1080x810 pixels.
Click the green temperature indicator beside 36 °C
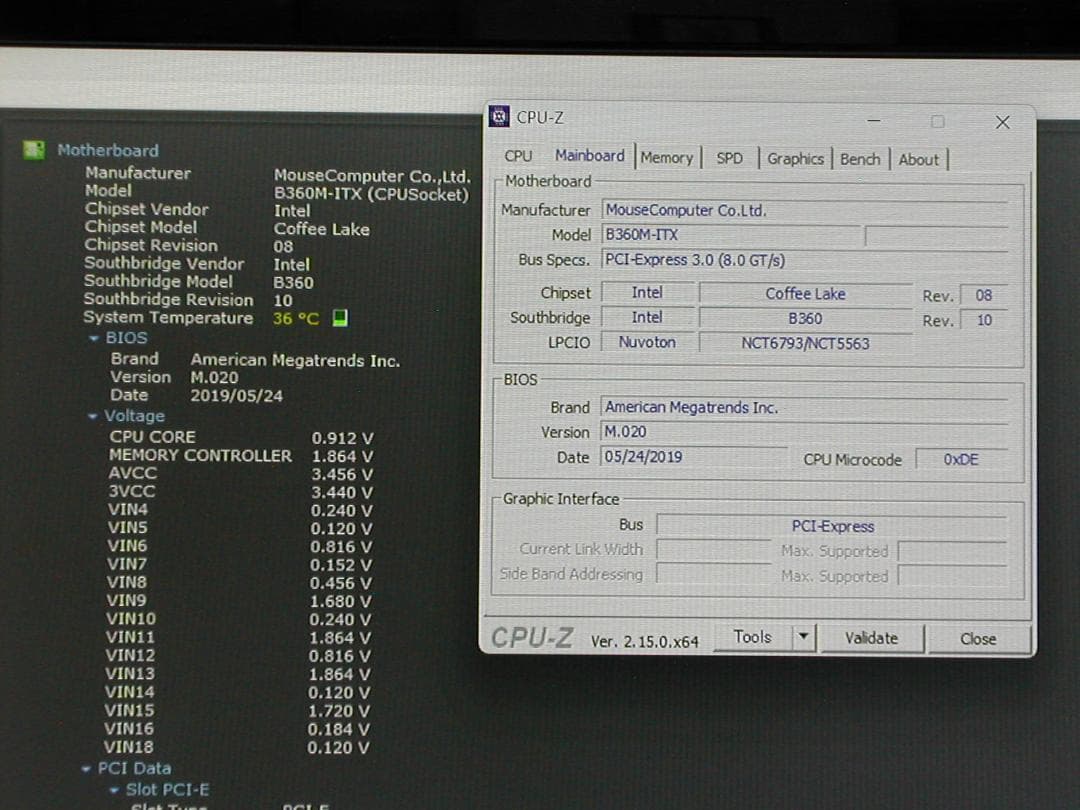pos(340,317)
